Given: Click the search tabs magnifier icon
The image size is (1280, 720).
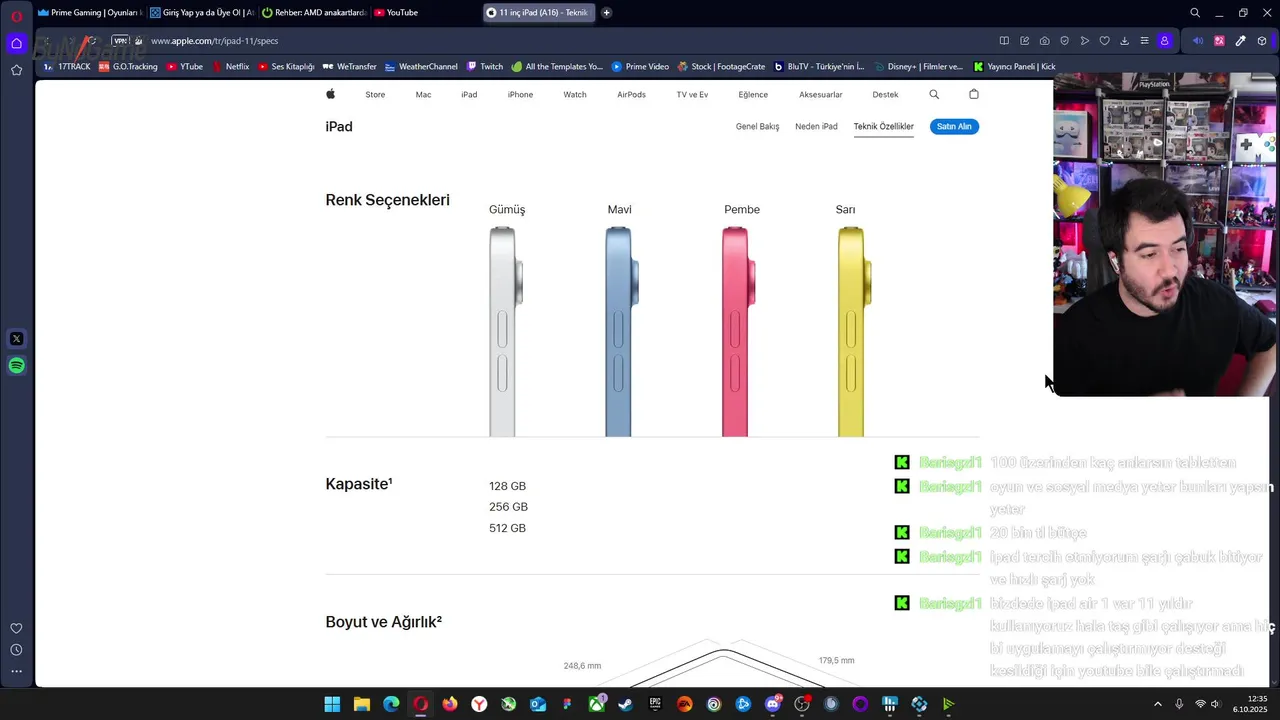Looking at the screenshot, I should (1194, 13).
